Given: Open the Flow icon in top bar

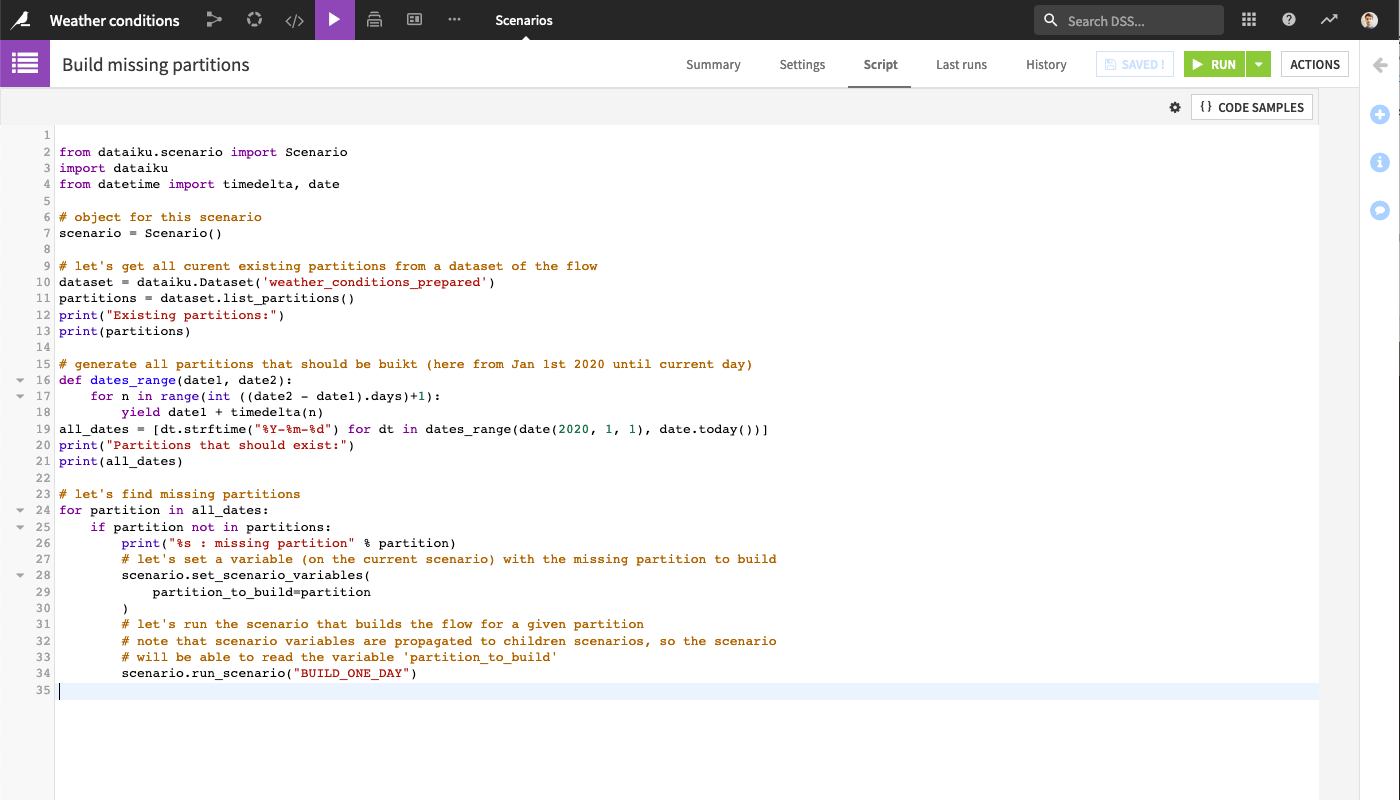Looking at the screenshot, I should pyautogui.click(x=214, y=20).
